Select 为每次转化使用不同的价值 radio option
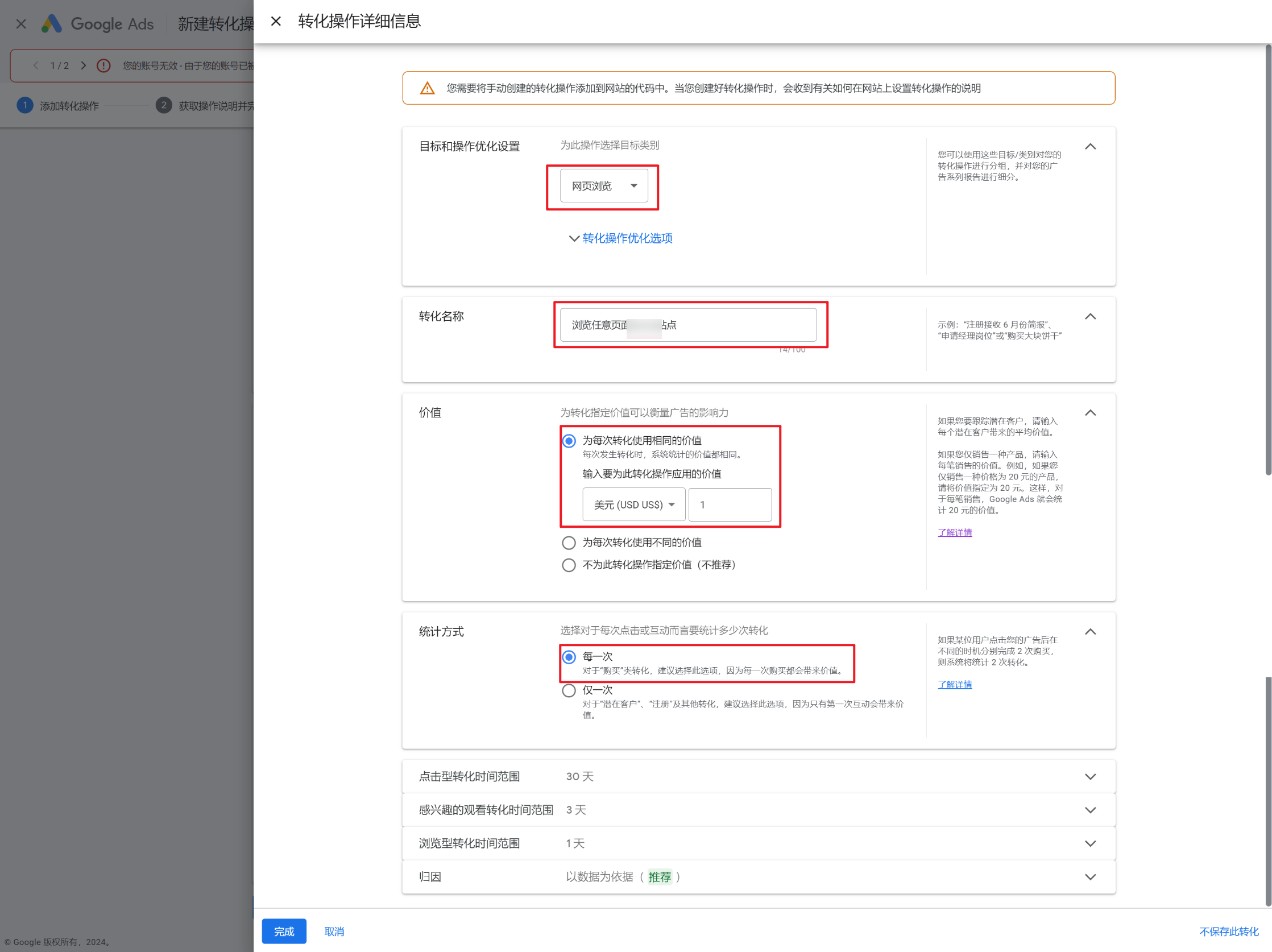The width and height of the screenshot is (1272, 952). pos(569,543)
